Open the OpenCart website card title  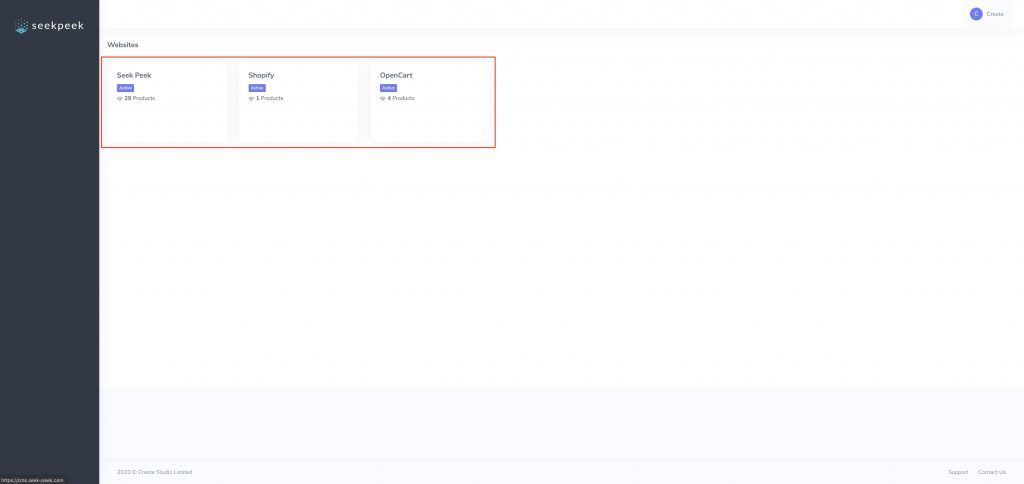(396, 75)
